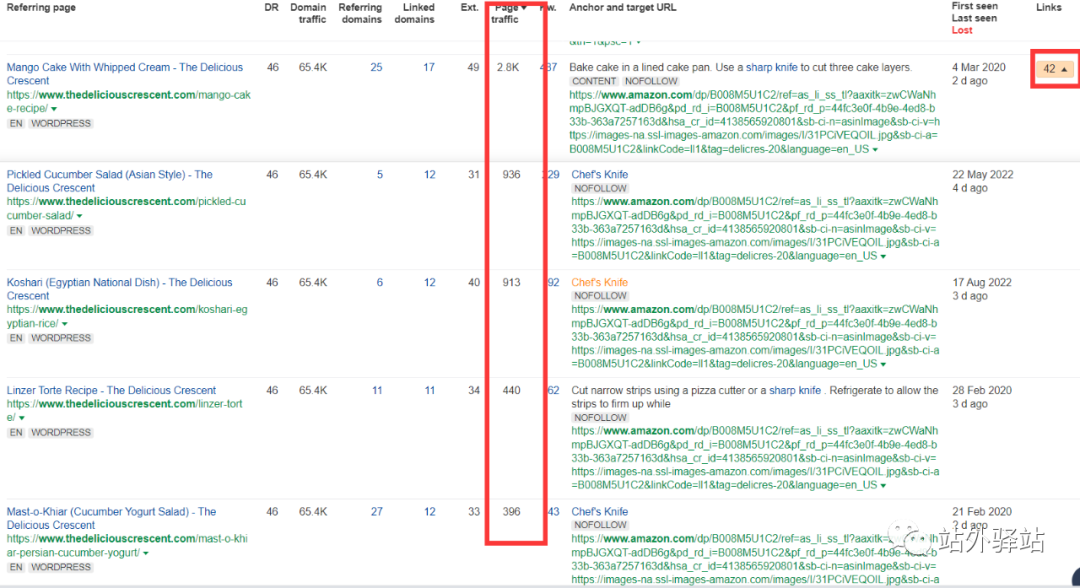Viewport: 1080px width, 588px height.
Task: Click NOFOLLOW badge in Pickled Cucumber row
Action: 600,188
